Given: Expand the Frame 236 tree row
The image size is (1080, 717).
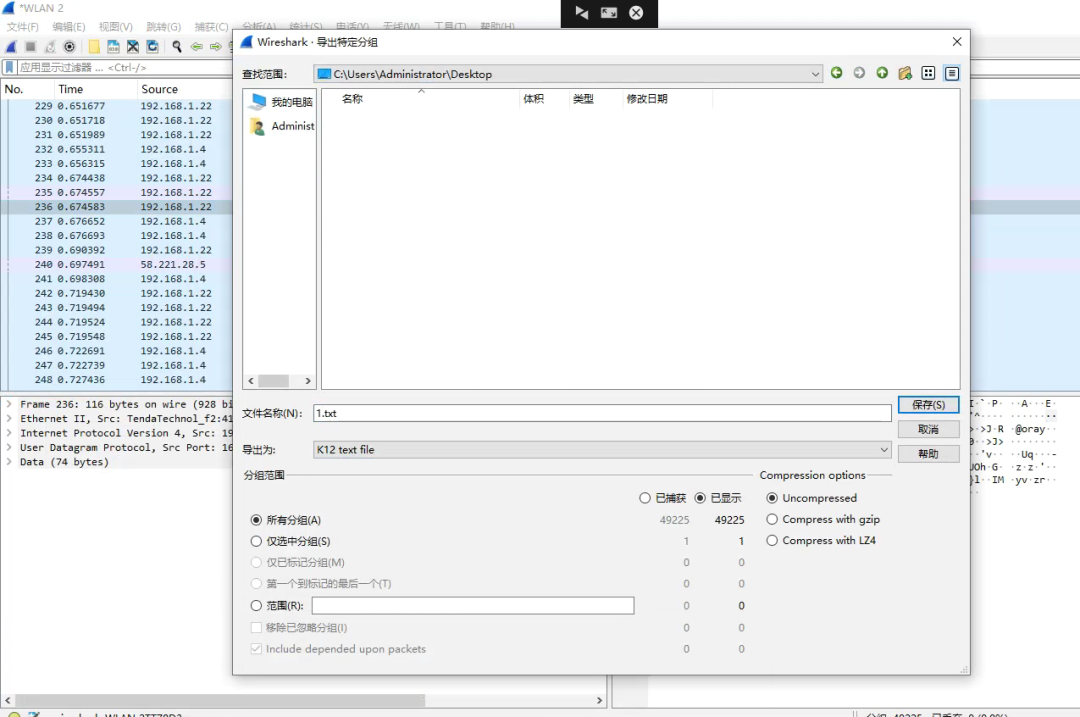Looking at the screenshot, I should click(x=9, y=404).
